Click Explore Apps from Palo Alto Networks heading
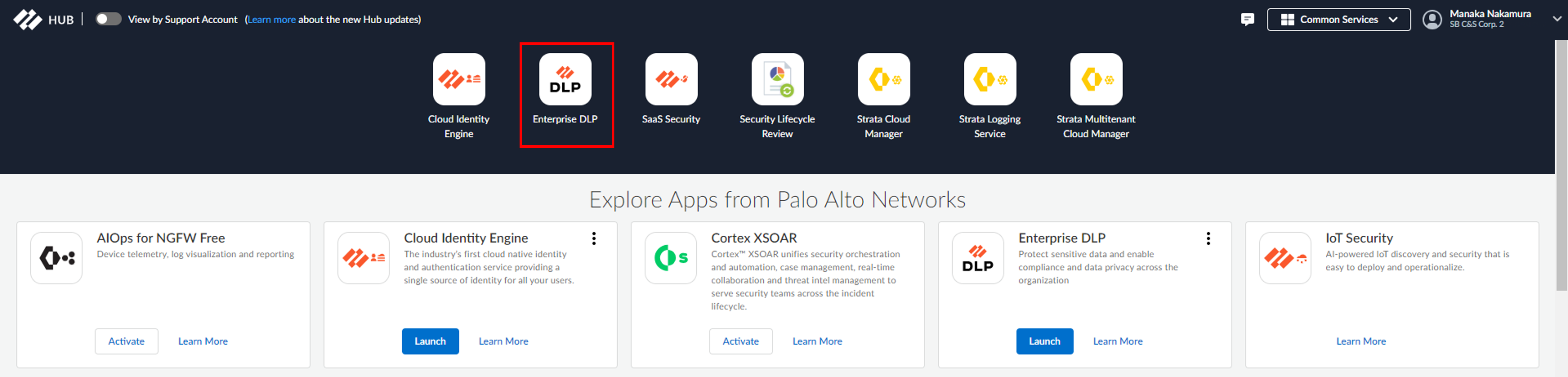The image size is (1568, 377). pyautogui.click(x=777, y=199)
